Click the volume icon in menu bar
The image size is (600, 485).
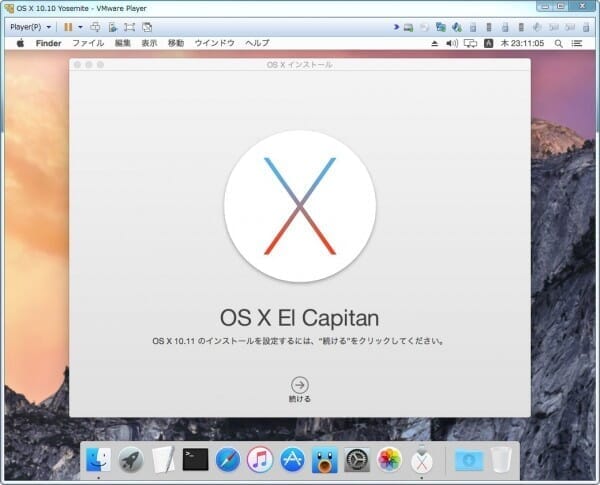(x=451, y=44)
